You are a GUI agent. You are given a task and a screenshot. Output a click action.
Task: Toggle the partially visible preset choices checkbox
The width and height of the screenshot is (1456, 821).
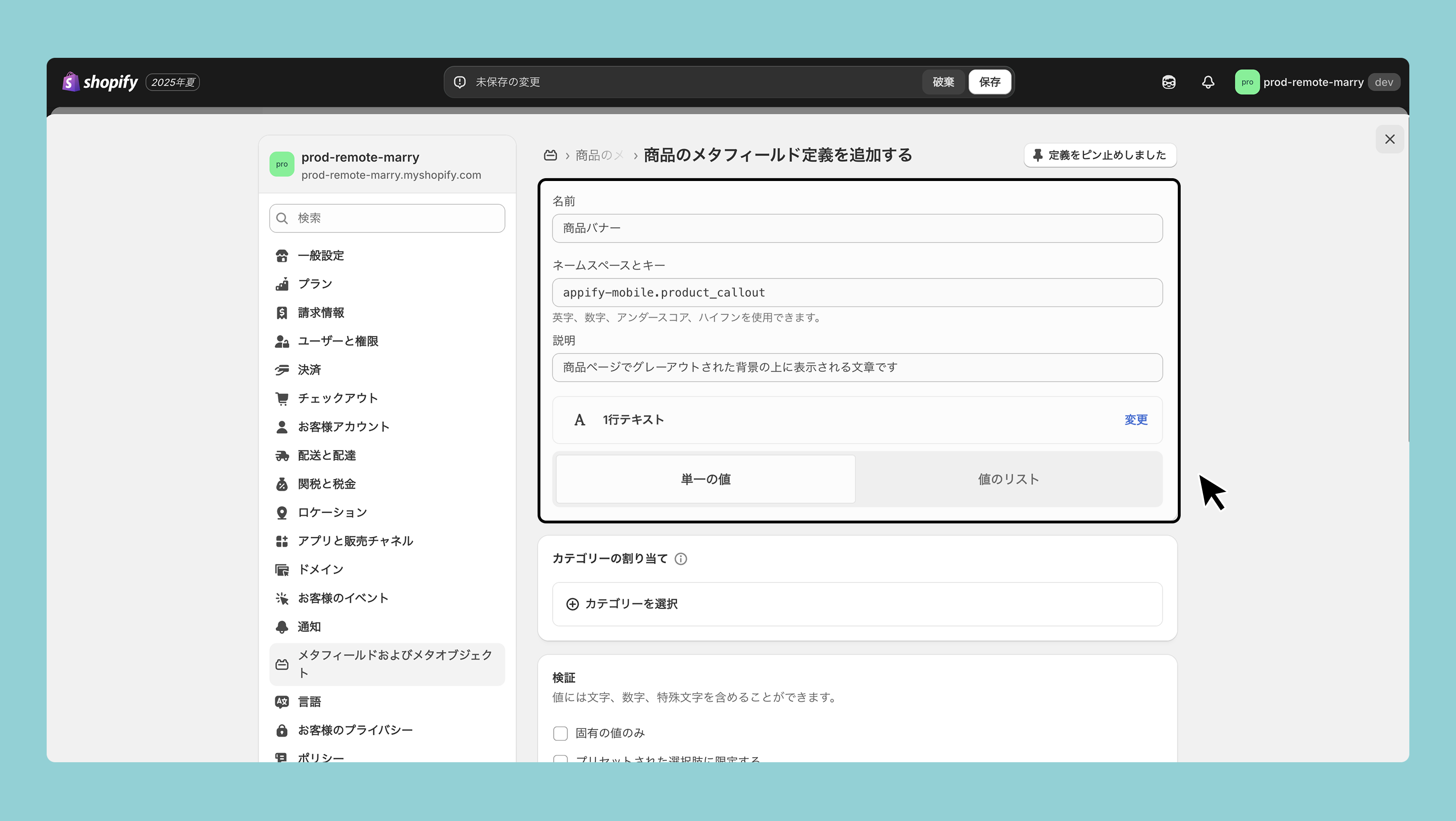(x=560, y=759)
